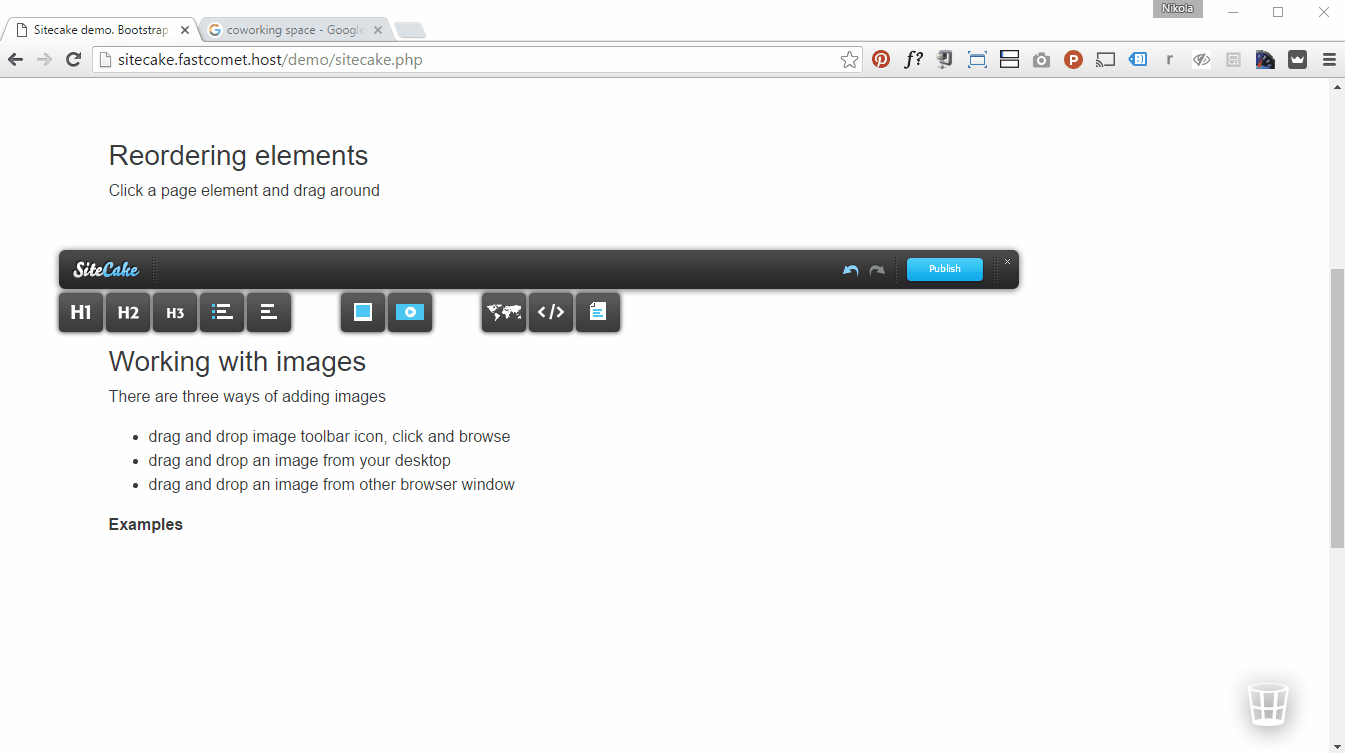Redo the SiteCake edit

[x=877, y=270]
